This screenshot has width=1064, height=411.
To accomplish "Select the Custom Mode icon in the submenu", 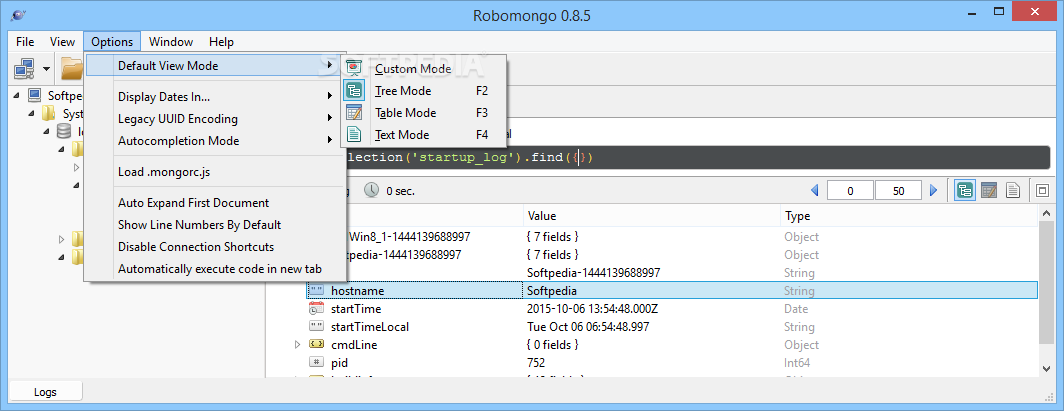I will click(x=354, y=68).
